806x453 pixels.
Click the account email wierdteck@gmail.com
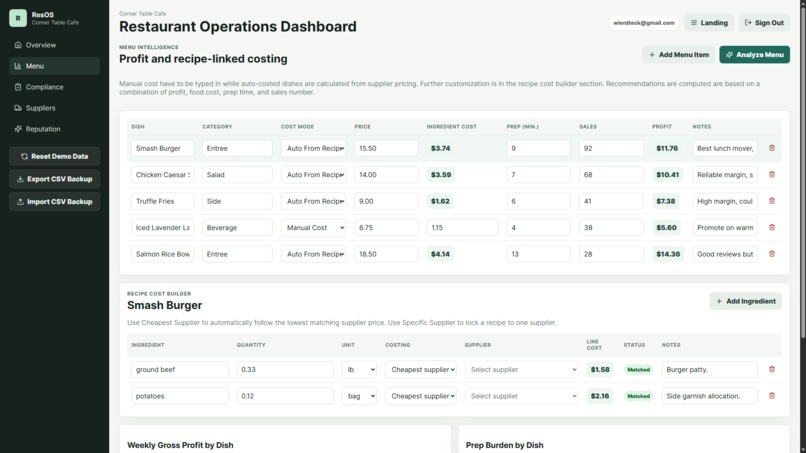[x=644, y=23]
